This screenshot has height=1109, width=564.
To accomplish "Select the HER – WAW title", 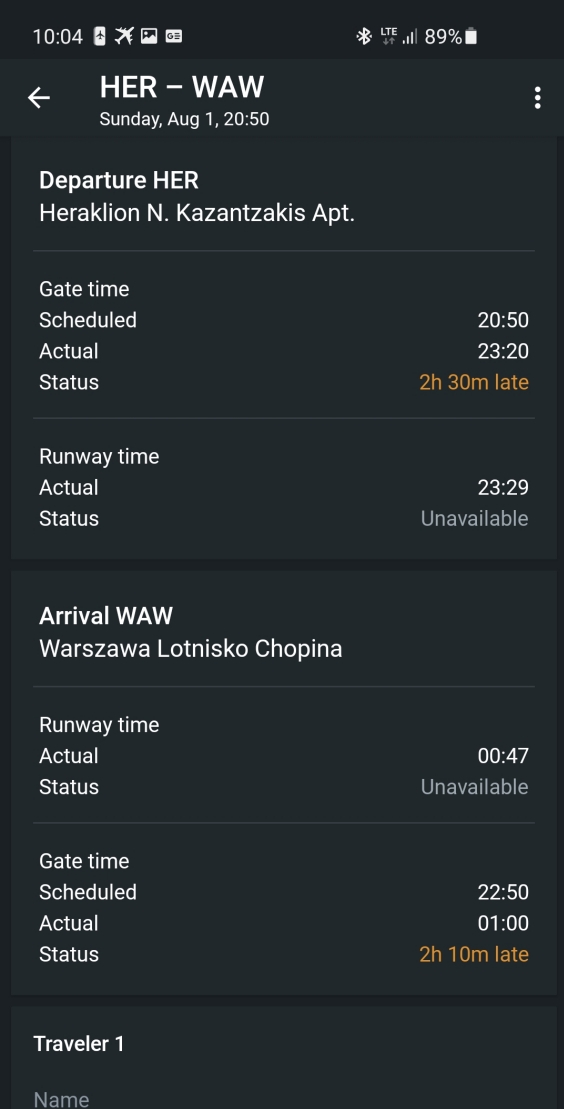I will pyautogui.click(x=182, y=87).
